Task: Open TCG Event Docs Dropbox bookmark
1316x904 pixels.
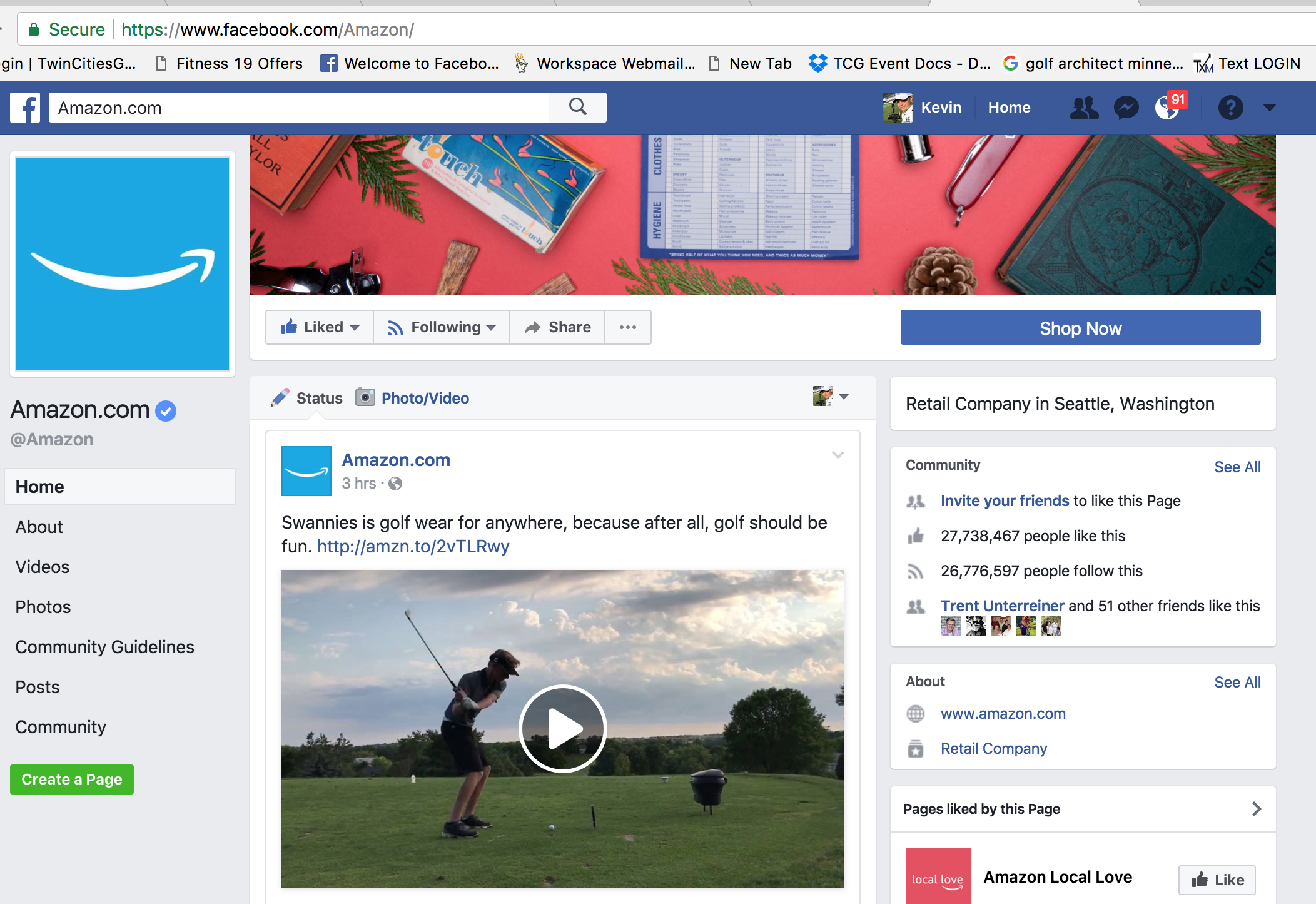Action: 899,63
